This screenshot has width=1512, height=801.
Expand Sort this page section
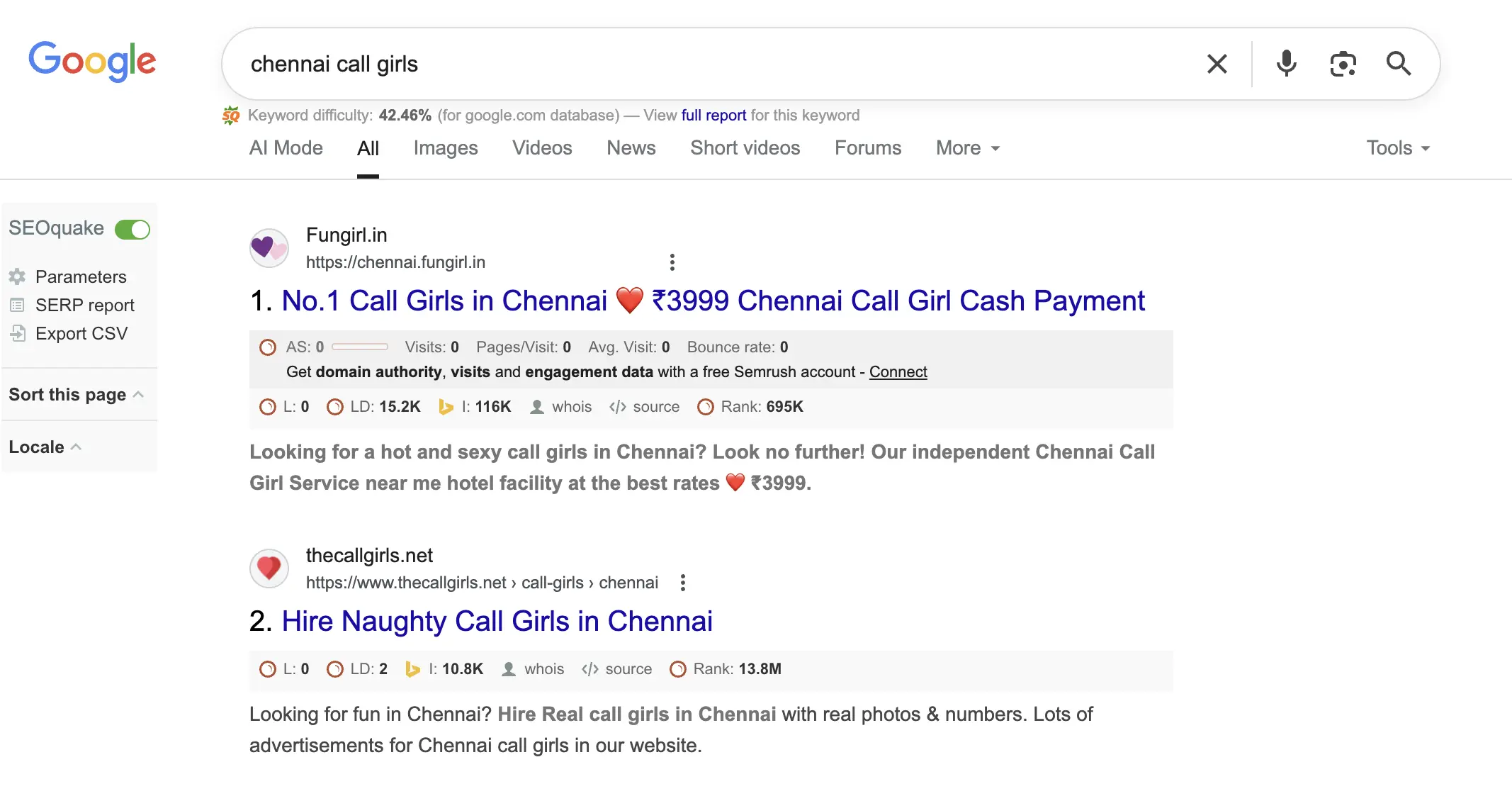pos(77,395)
